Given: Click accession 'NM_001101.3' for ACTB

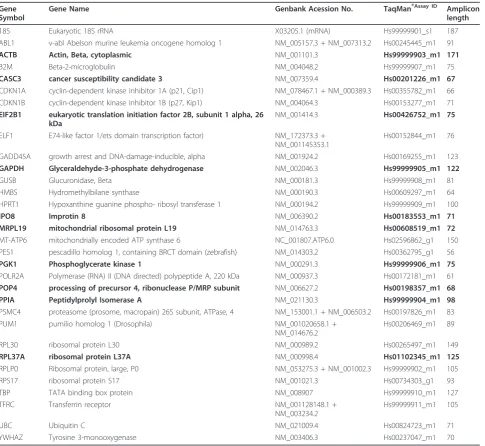Looking at the screenshot, I should coord(296,55).
